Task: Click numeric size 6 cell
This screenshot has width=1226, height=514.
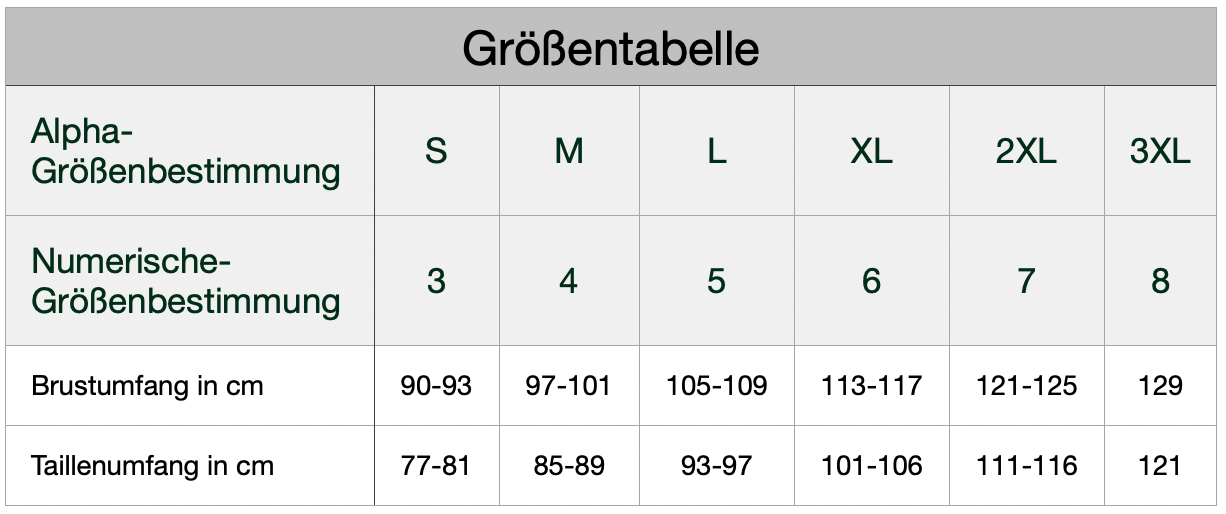Action: click(871, 282)
